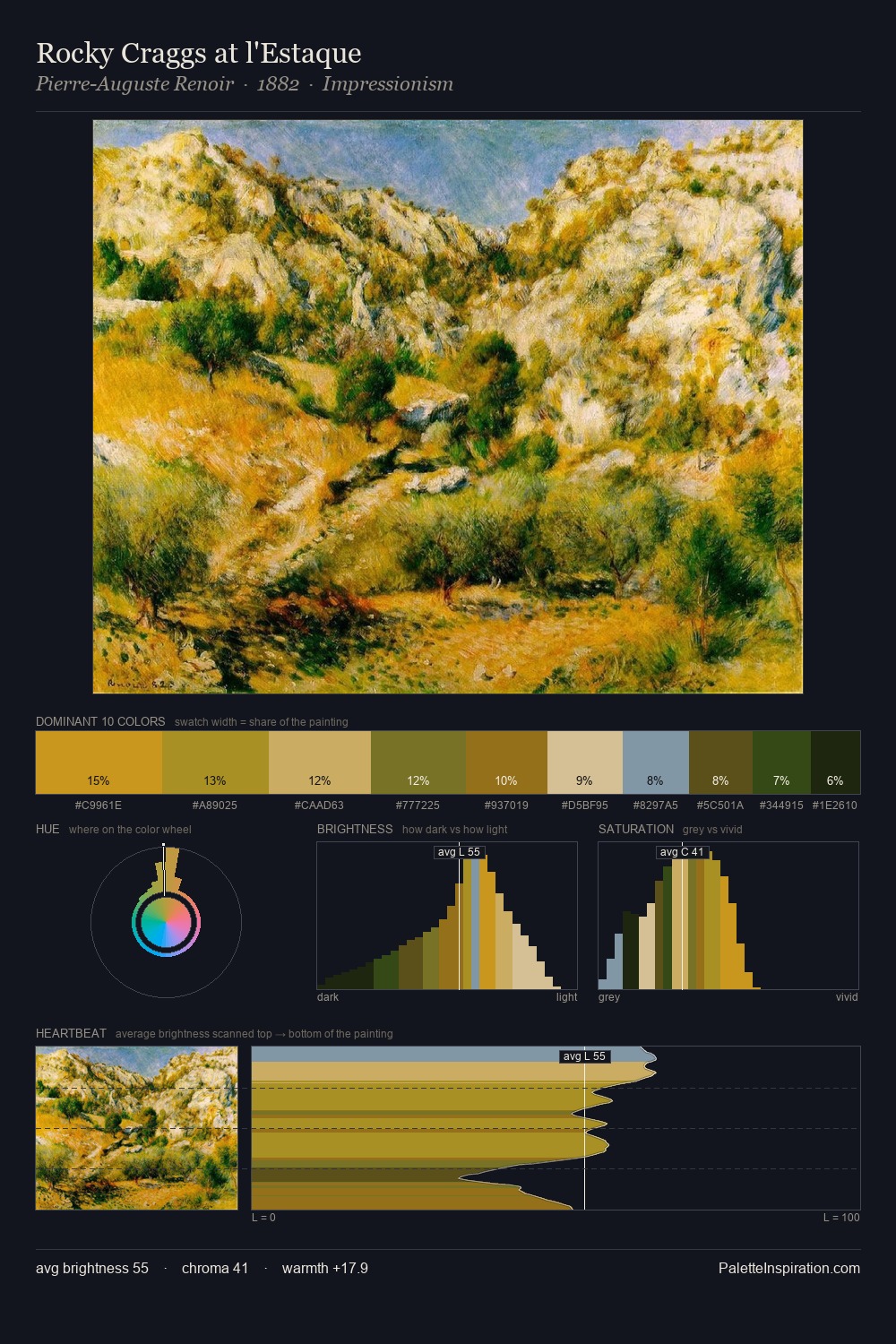Viewport: 896px width, 1344px height.
Task: Click the hex code #777225 text
Action: tap(418, 806)
